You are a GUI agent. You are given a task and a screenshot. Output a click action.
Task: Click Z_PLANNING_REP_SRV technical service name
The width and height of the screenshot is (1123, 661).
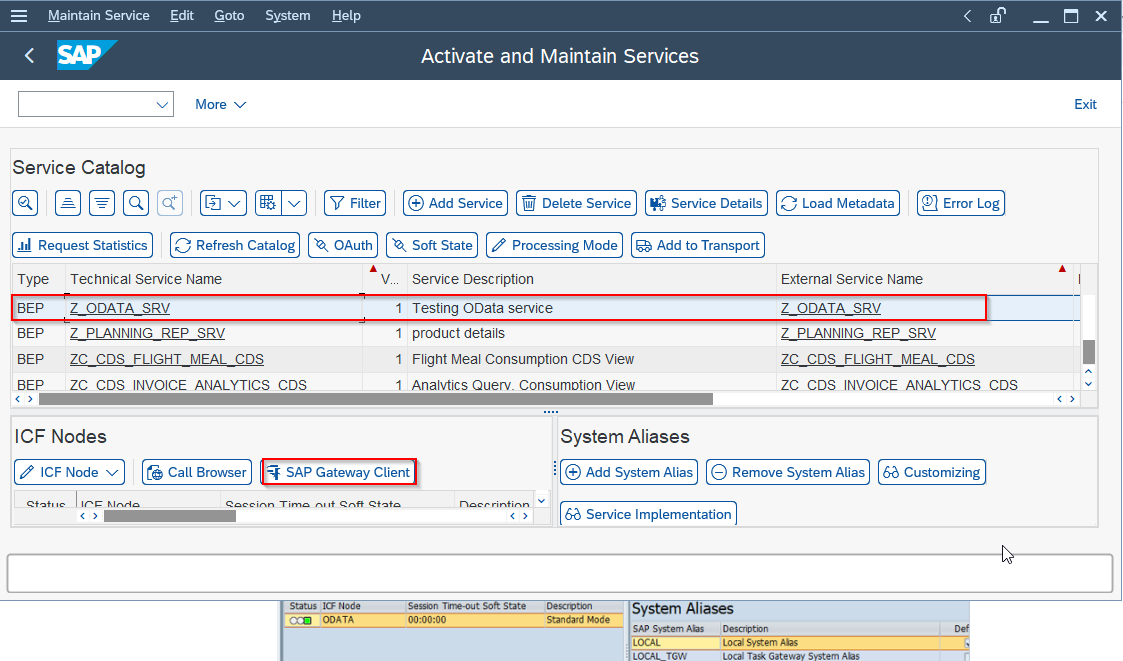148,334
